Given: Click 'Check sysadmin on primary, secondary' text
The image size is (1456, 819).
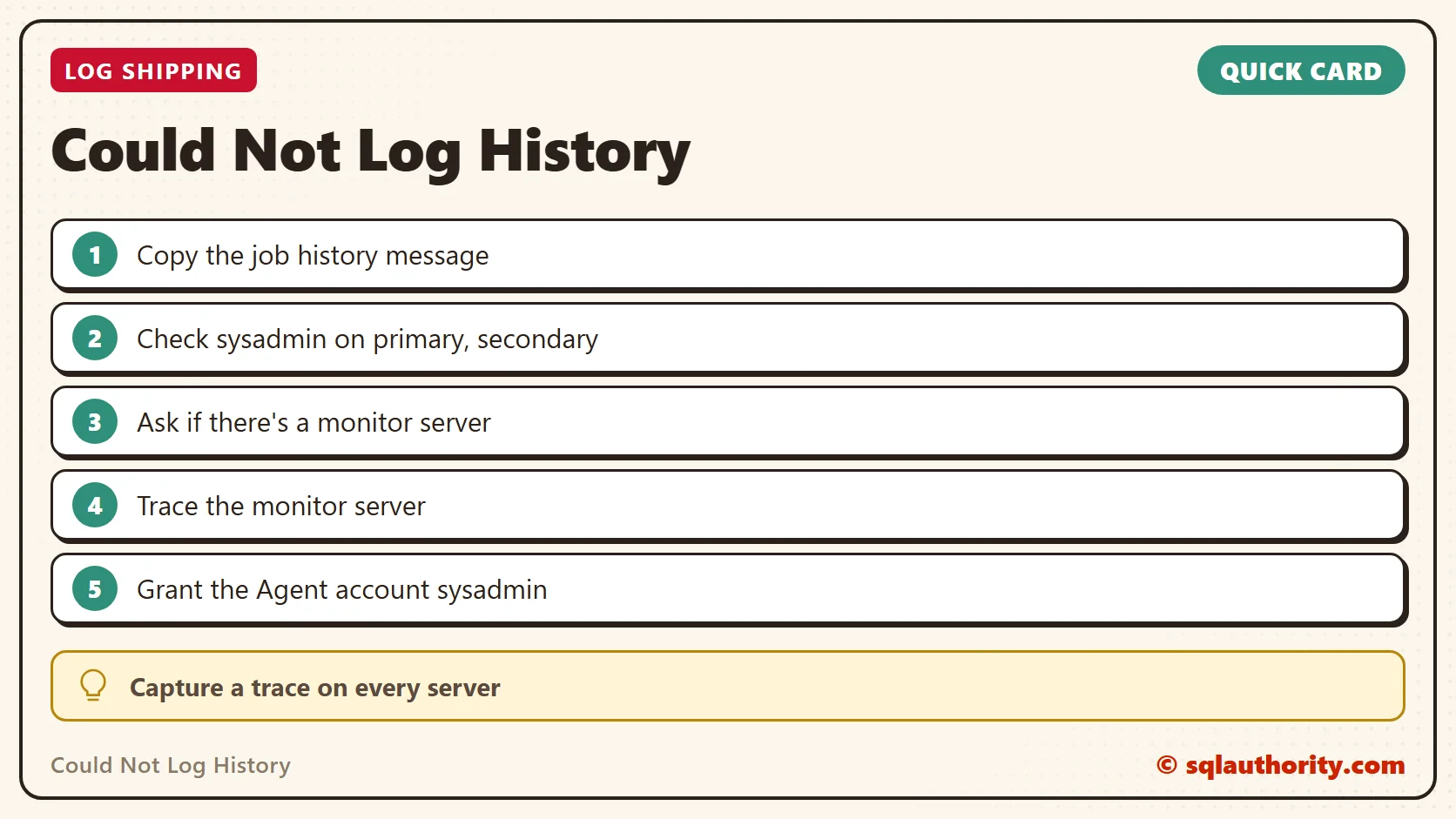Looking at the screenshot, I should [367, 339].
